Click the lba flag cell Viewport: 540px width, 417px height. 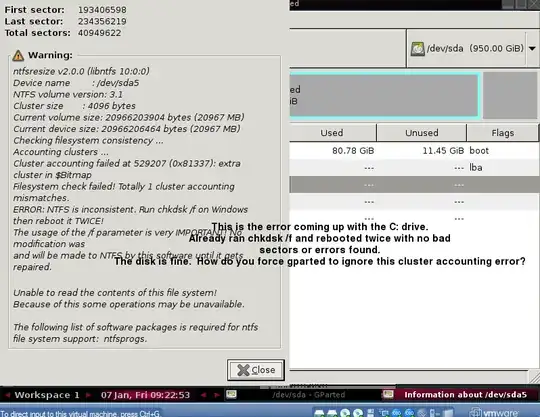click(476, 168)
